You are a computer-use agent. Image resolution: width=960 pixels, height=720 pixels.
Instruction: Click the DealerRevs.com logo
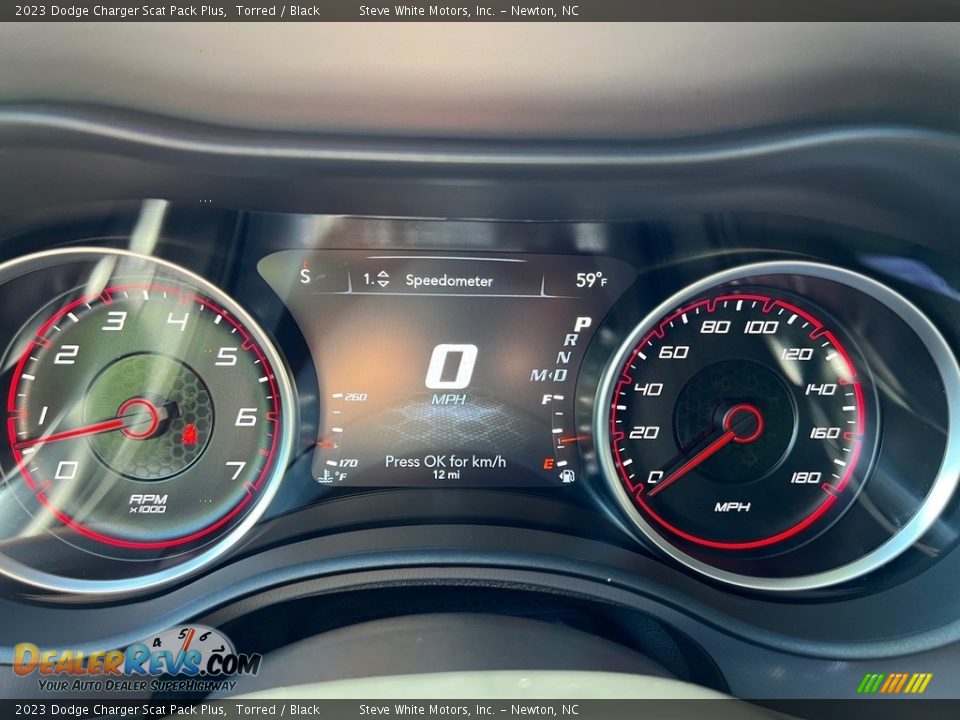(137, 661)
